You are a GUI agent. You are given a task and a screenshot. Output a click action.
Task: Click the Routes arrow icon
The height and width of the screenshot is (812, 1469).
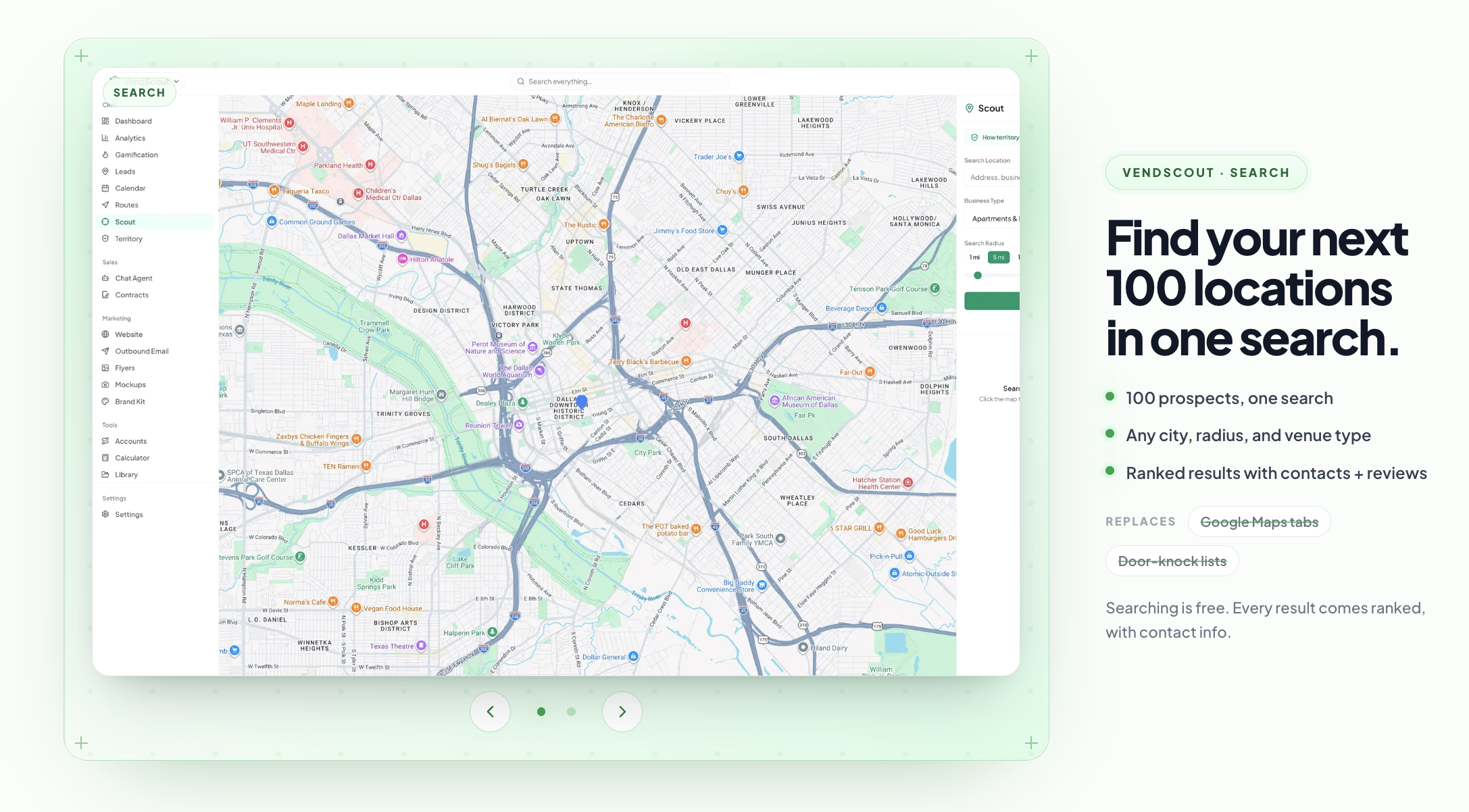(x=105, y=205)
